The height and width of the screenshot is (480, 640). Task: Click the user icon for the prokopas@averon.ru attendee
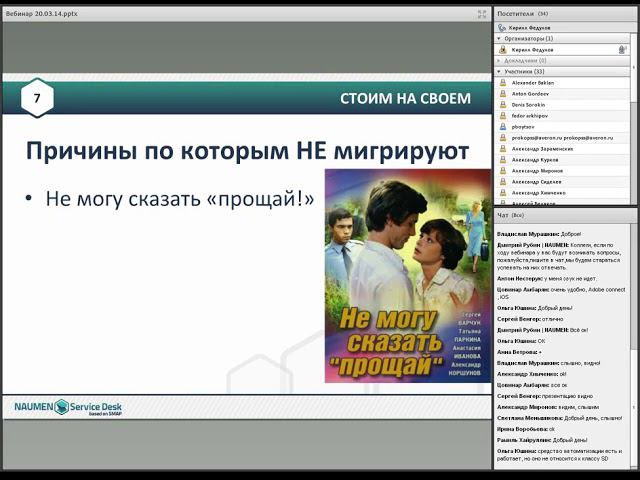point(503,138)
